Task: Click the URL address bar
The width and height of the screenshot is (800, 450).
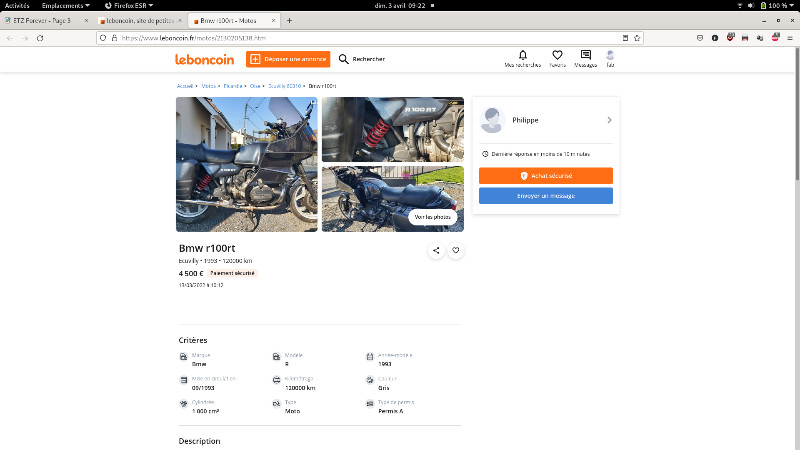Action: 369,38
